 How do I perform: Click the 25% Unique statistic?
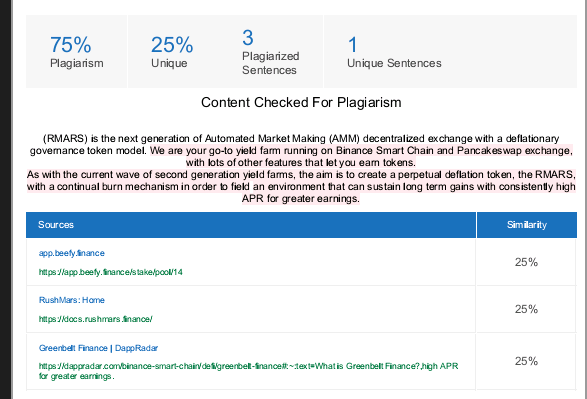pyautogui.click(x=172, y=52)
